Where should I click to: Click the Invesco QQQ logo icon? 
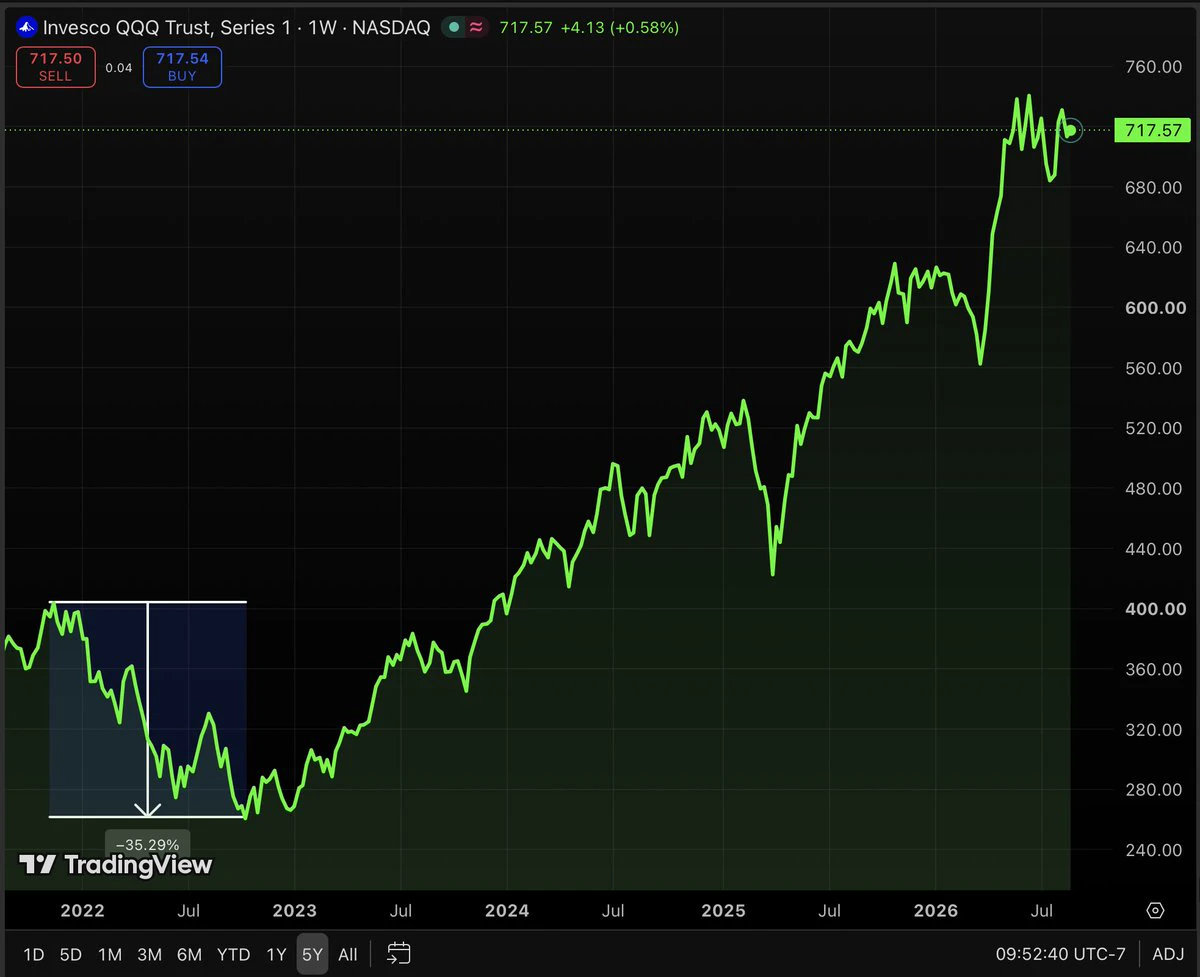(26, 28)
